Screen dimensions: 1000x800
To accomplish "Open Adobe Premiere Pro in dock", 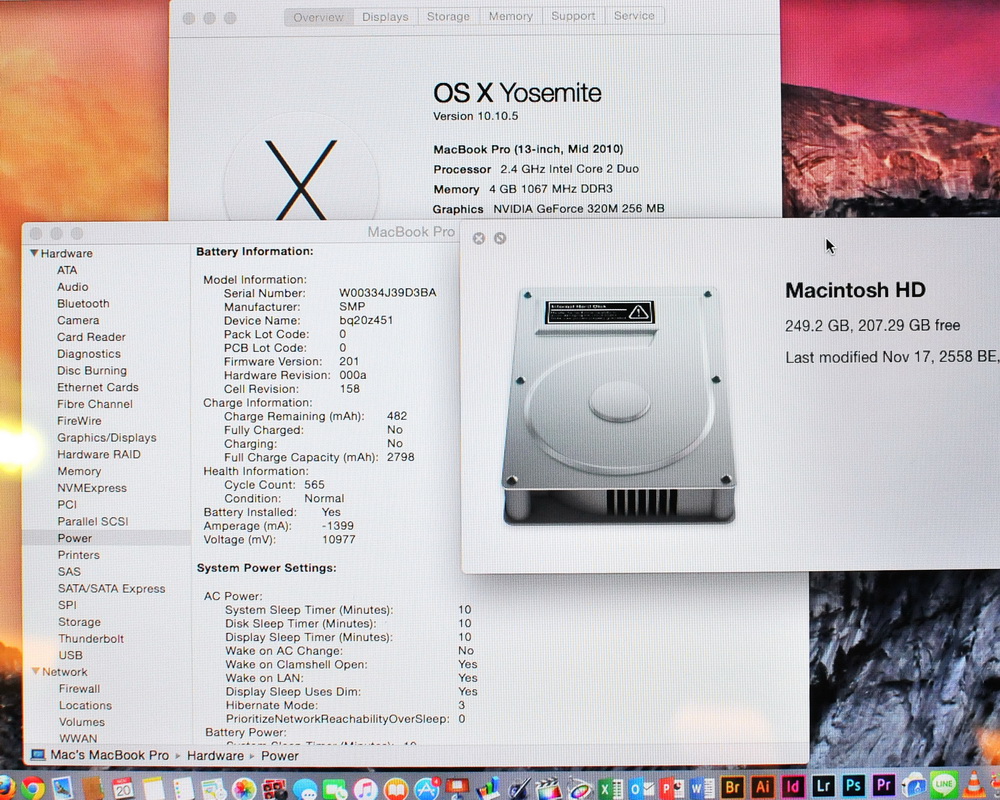I will [883, 785].
